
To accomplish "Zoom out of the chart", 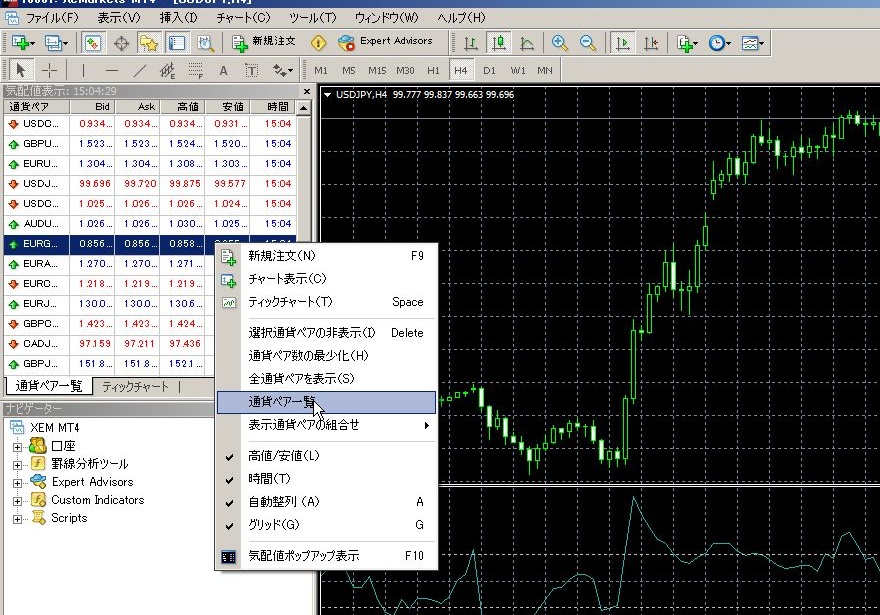I will tap(588, 43).
